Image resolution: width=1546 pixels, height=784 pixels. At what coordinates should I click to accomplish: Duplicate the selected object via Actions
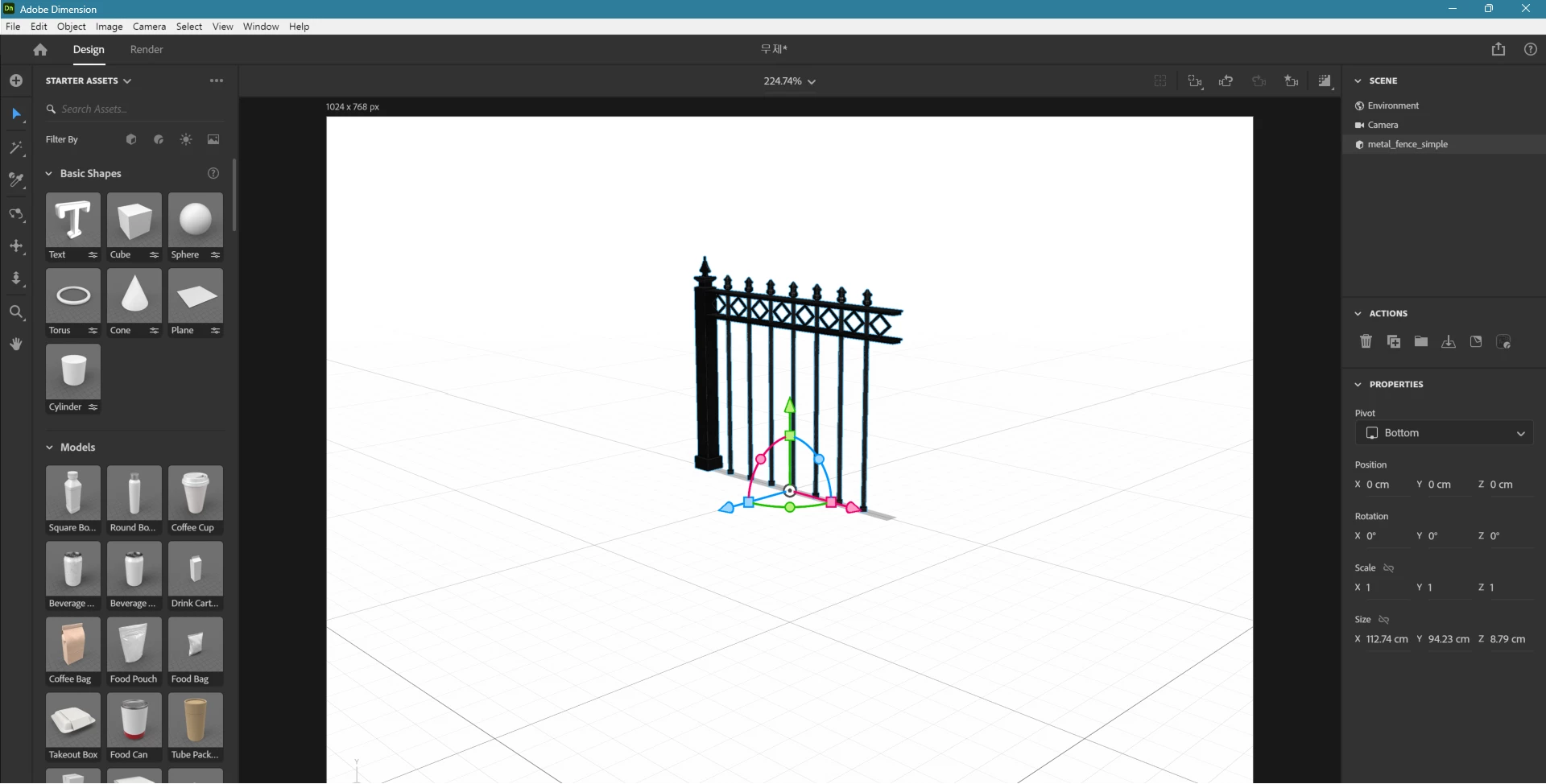click(x=1393, y=341)
